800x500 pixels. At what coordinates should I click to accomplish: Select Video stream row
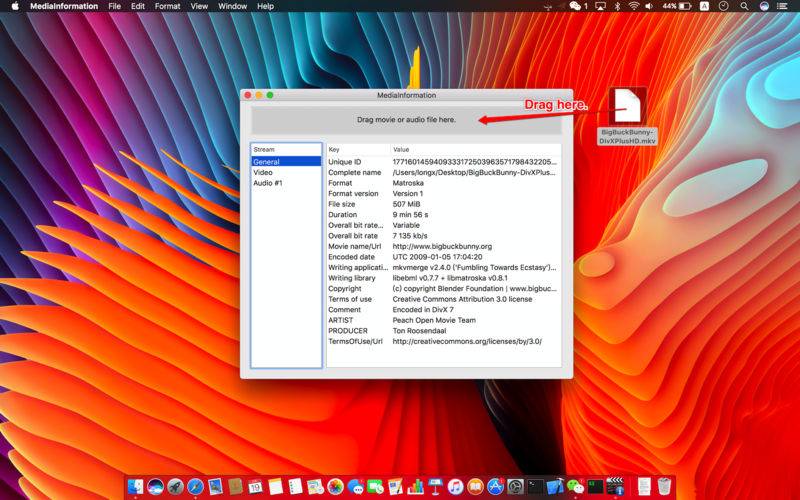(x=286, y=172)
